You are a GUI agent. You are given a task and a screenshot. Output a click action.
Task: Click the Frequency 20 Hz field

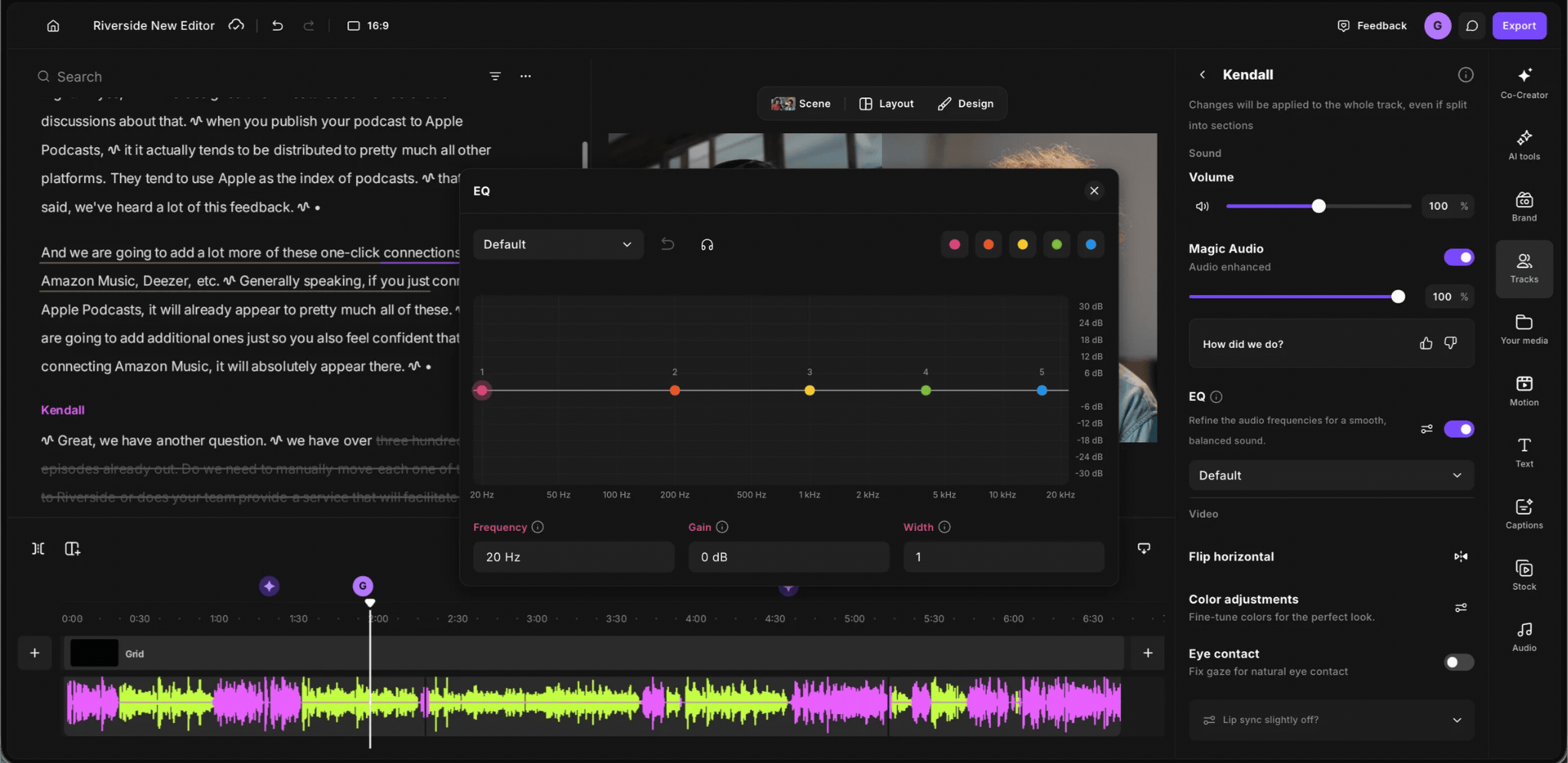pyautogui.click(x=573, y=557)
